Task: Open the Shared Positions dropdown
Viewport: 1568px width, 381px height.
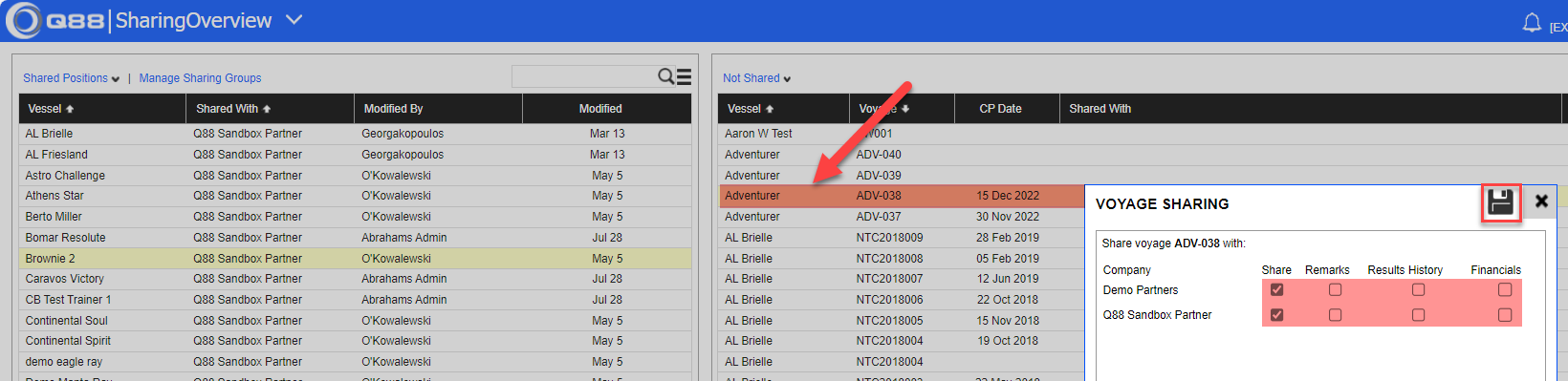Action: [72, 78]
